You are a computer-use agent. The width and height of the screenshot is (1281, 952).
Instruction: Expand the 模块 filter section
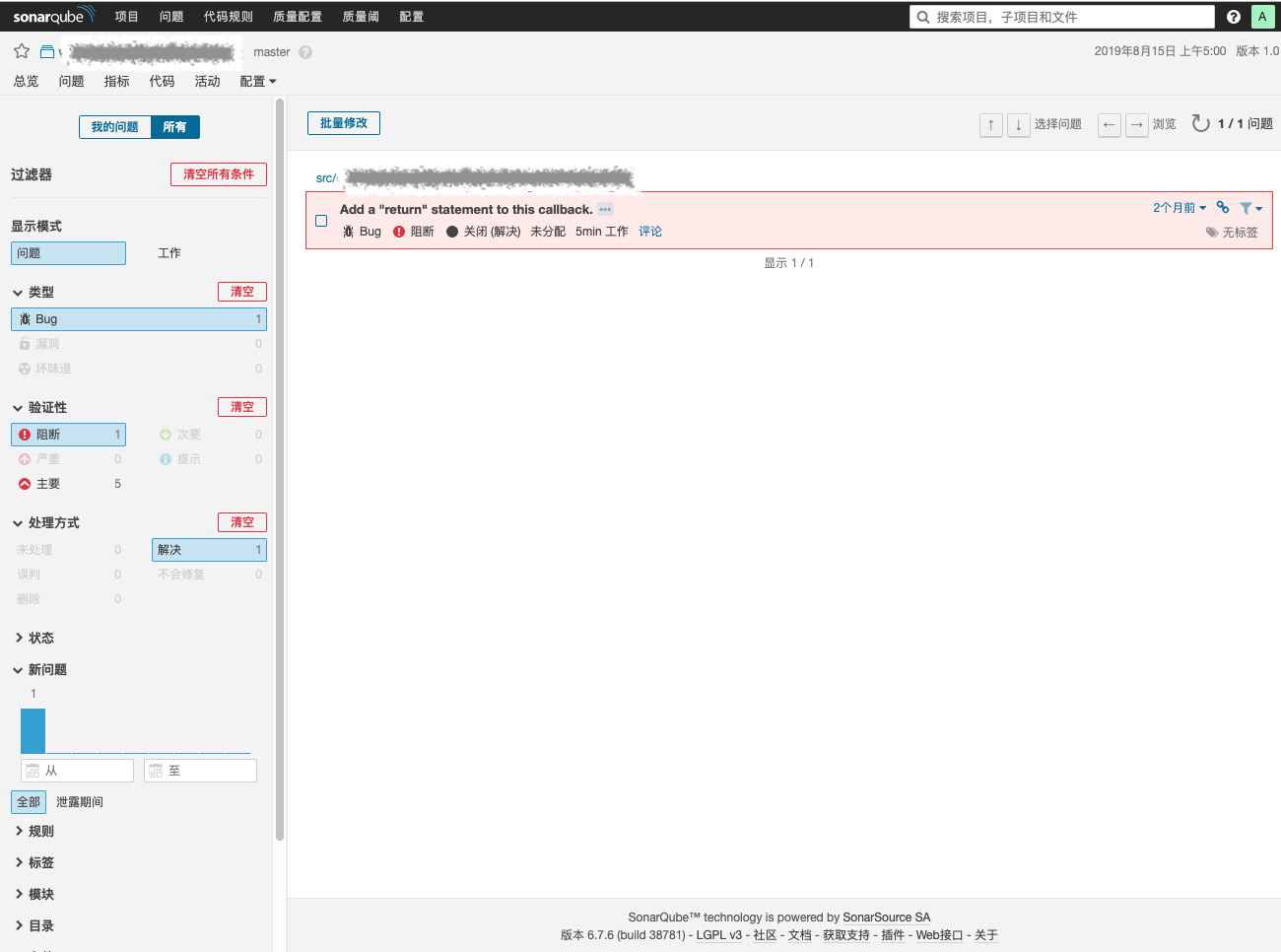click(34, 895)
